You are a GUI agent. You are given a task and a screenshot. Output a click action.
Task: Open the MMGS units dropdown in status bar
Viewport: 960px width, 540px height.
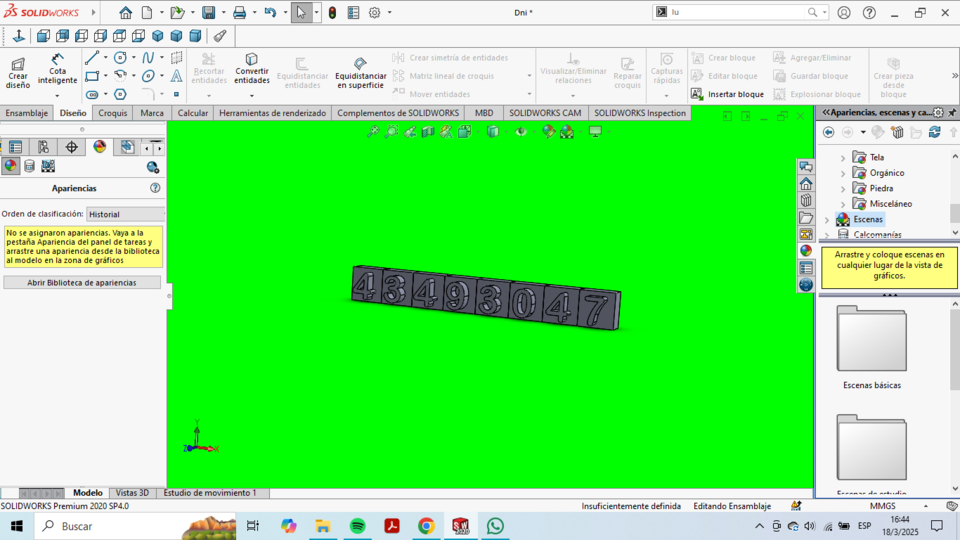[926, 506]
